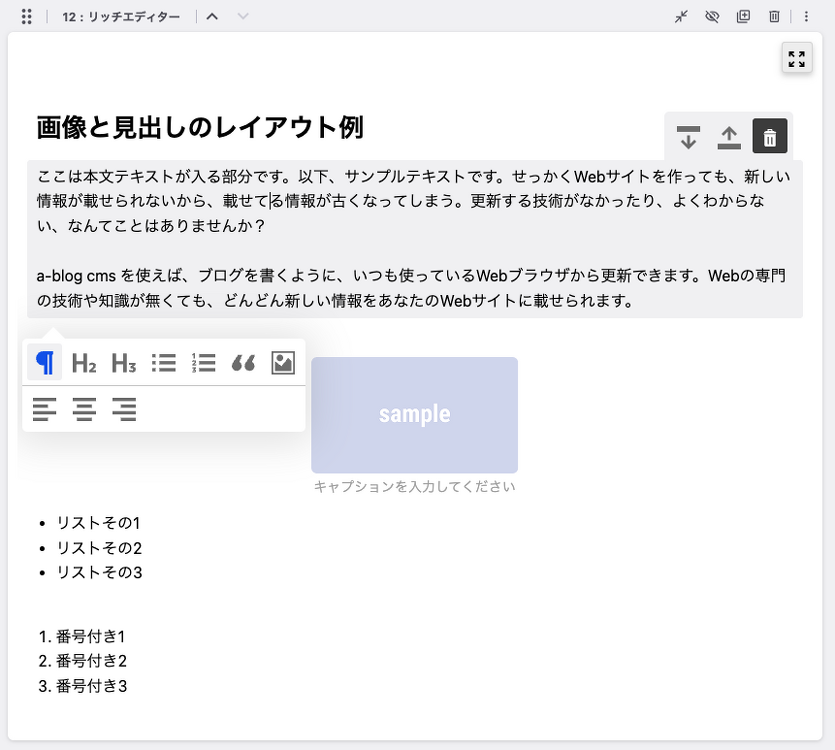835x750 pixels.
Task: Toggle unit visibility with eye icon
Action: click(x=712, y=17)
